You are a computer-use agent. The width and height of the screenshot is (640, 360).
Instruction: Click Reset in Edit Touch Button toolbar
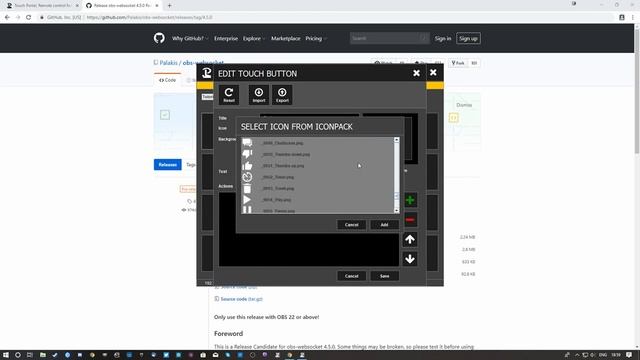click(229, 95)
